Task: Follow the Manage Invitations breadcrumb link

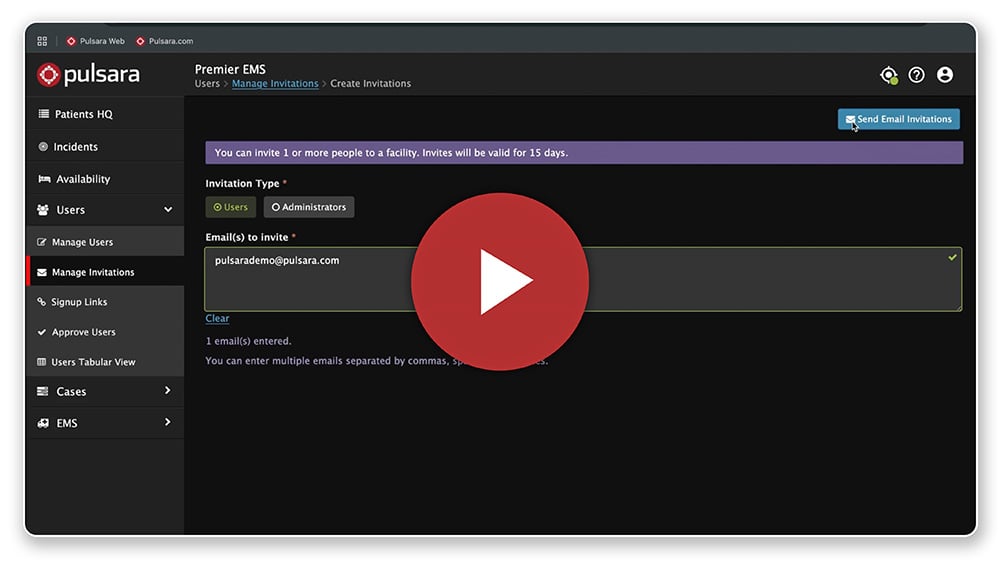Action: point(275,84)
